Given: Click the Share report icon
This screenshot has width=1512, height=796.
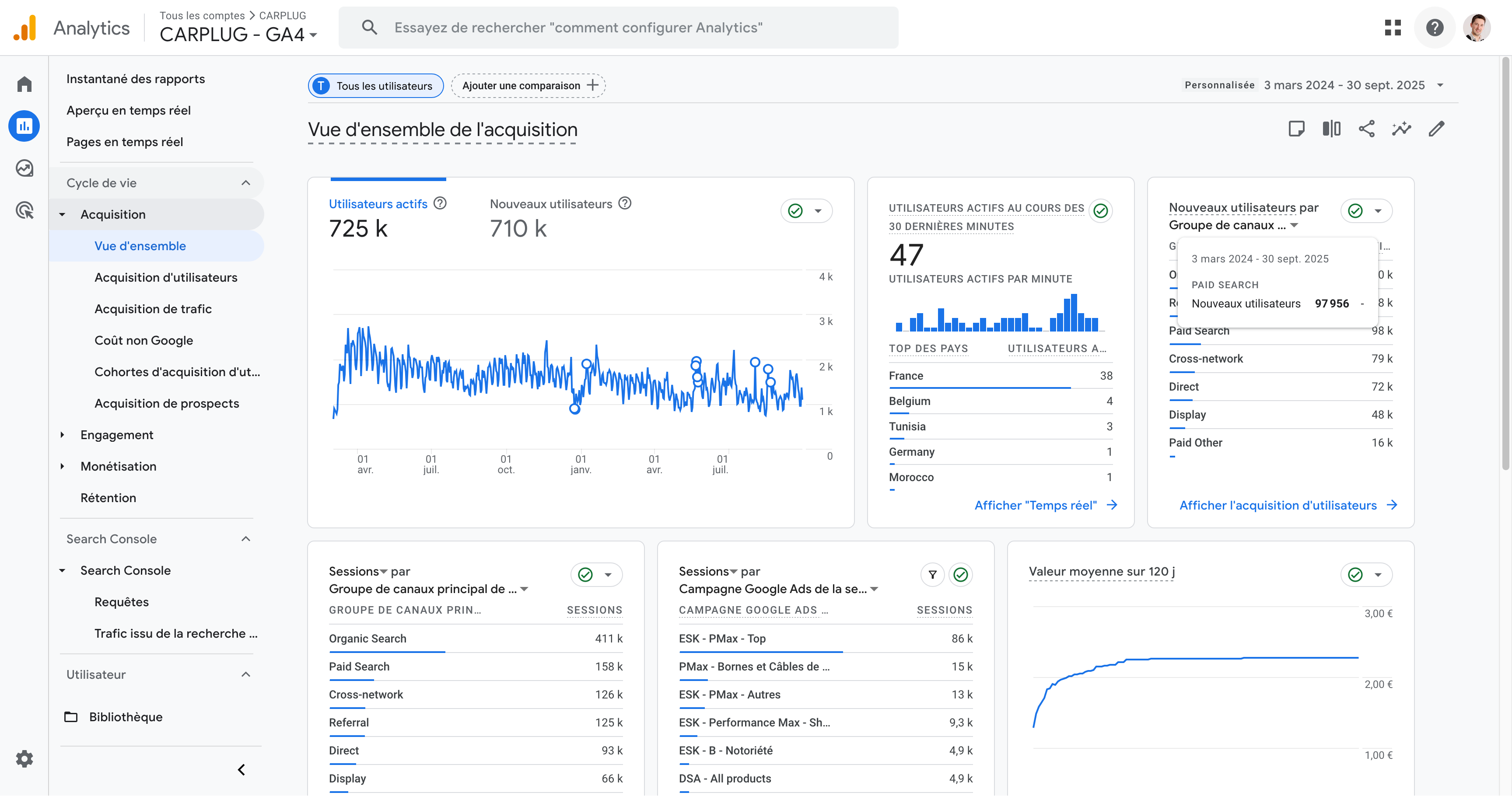Looking at the screenshot, I should pos(1366,129).
